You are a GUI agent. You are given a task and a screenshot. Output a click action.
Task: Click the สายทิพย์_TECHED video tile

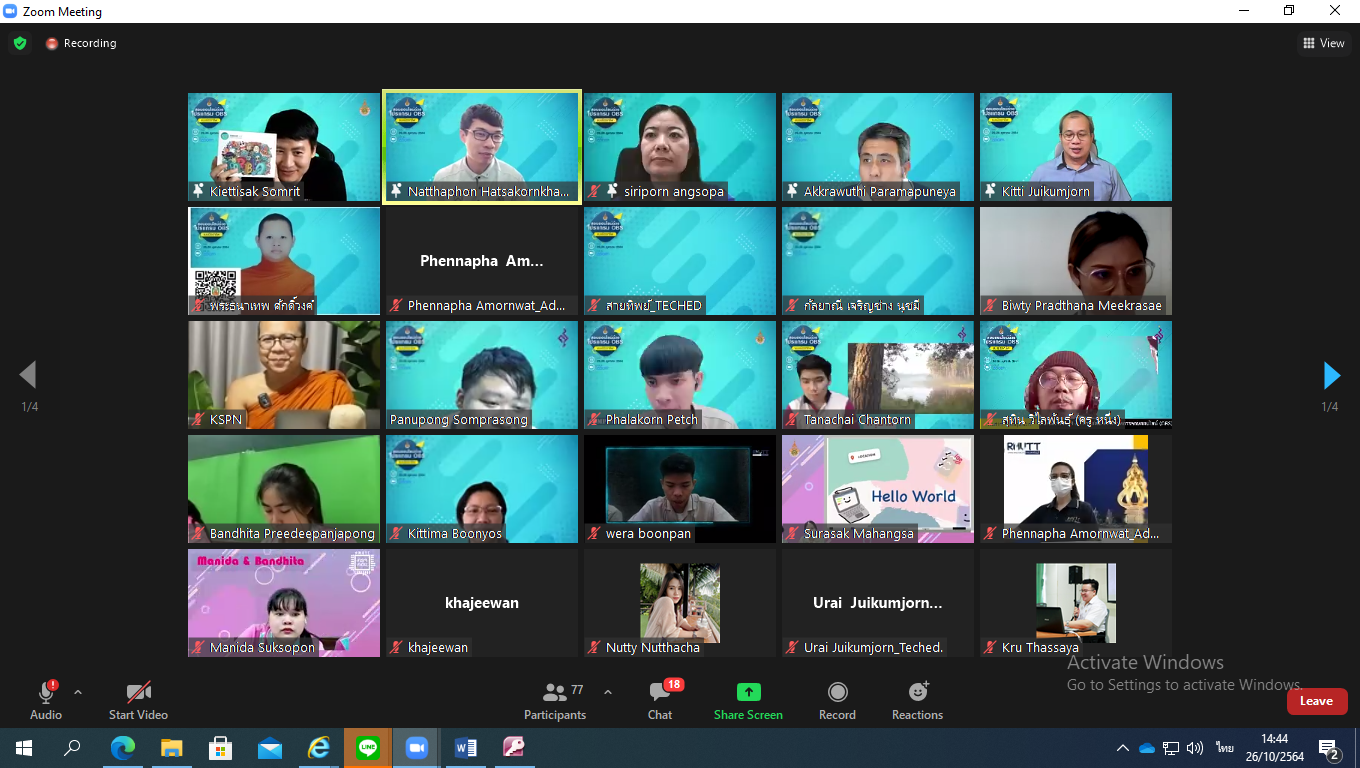[x=680, y=261]
